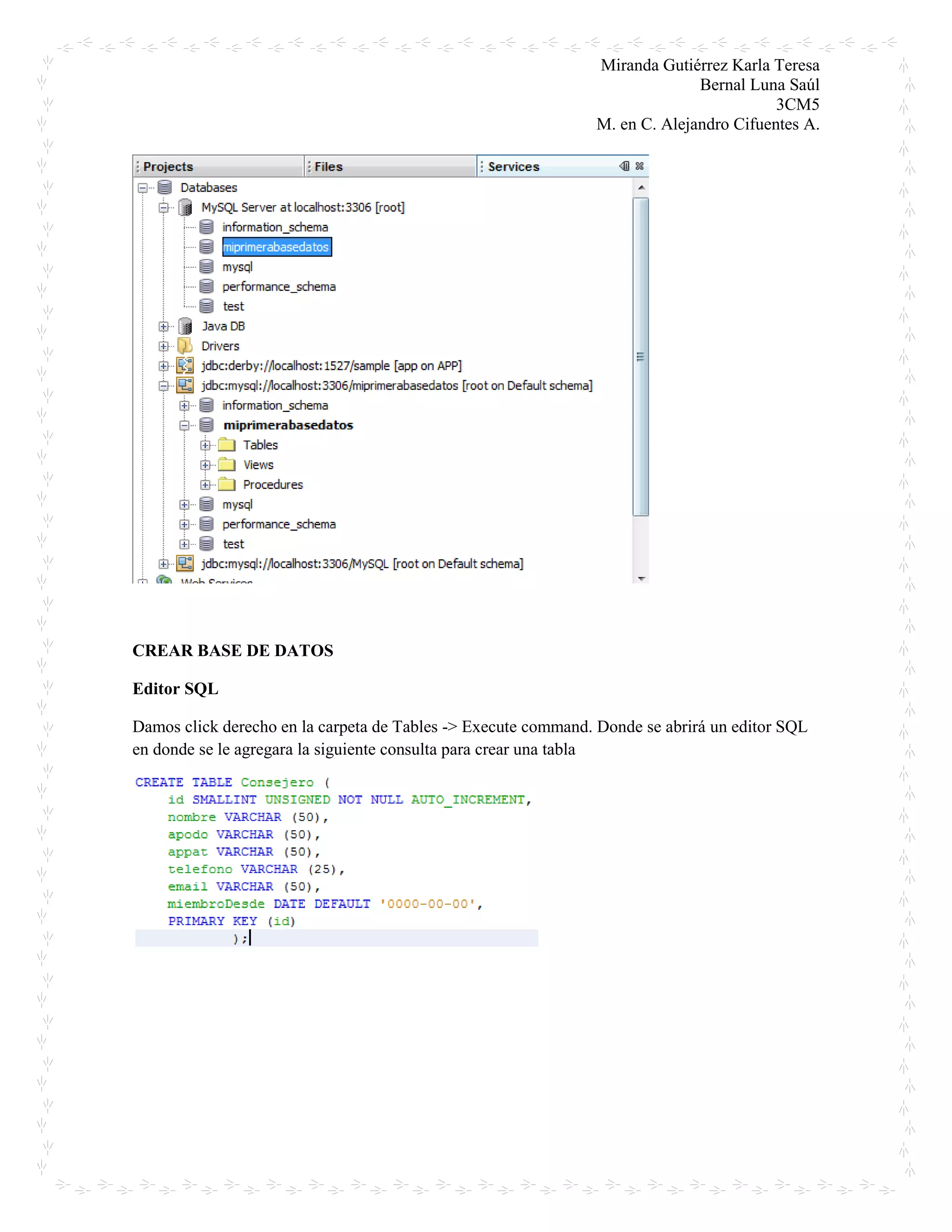
Task: Click the 'Editor SQL' heading
Action: coord(175,689)
